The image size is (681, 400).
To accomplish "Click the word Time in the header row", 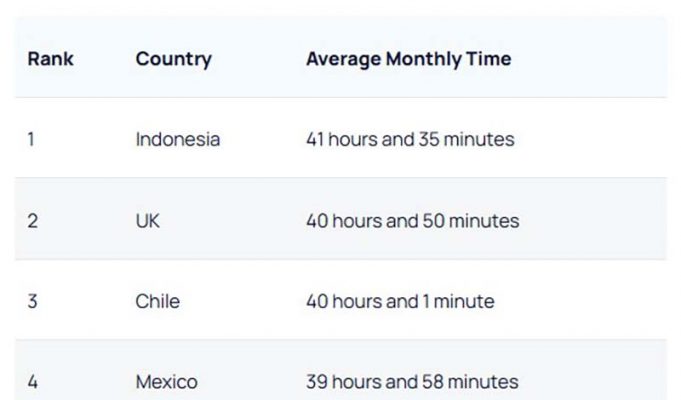I will pos(488,59).
